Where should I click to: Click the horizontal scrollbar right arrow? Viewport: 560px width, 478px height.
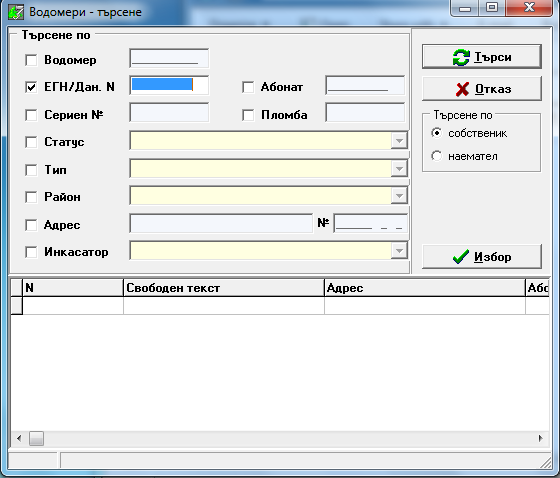click(540, 438)
